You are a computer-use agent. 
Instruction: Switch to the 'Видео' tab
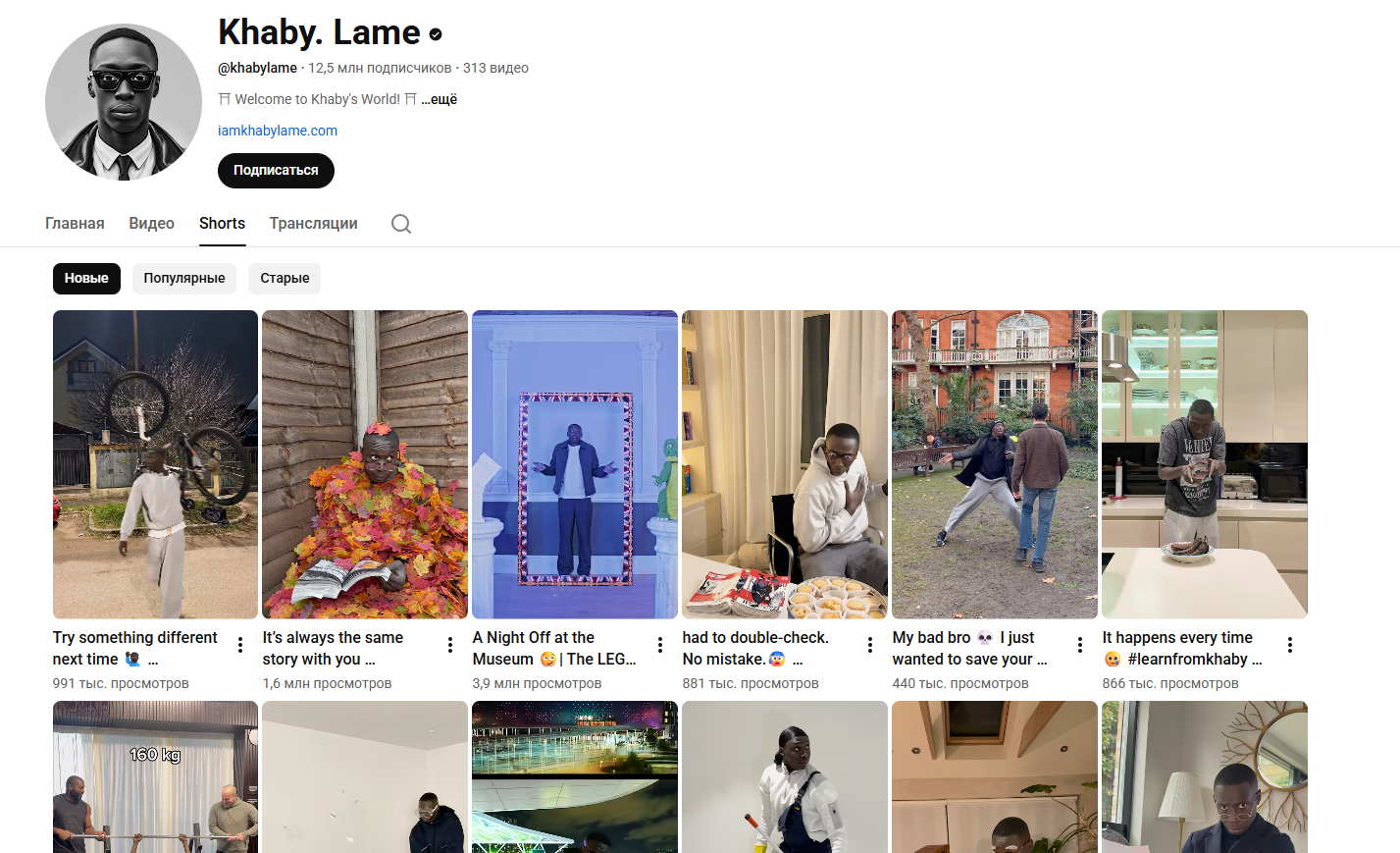pyautogui.click(x=152, y=224)
